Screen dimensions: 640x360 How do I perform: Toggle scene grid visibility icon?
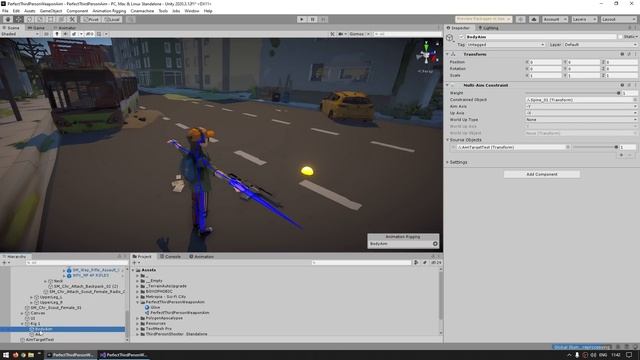click(x=99, y=34)
